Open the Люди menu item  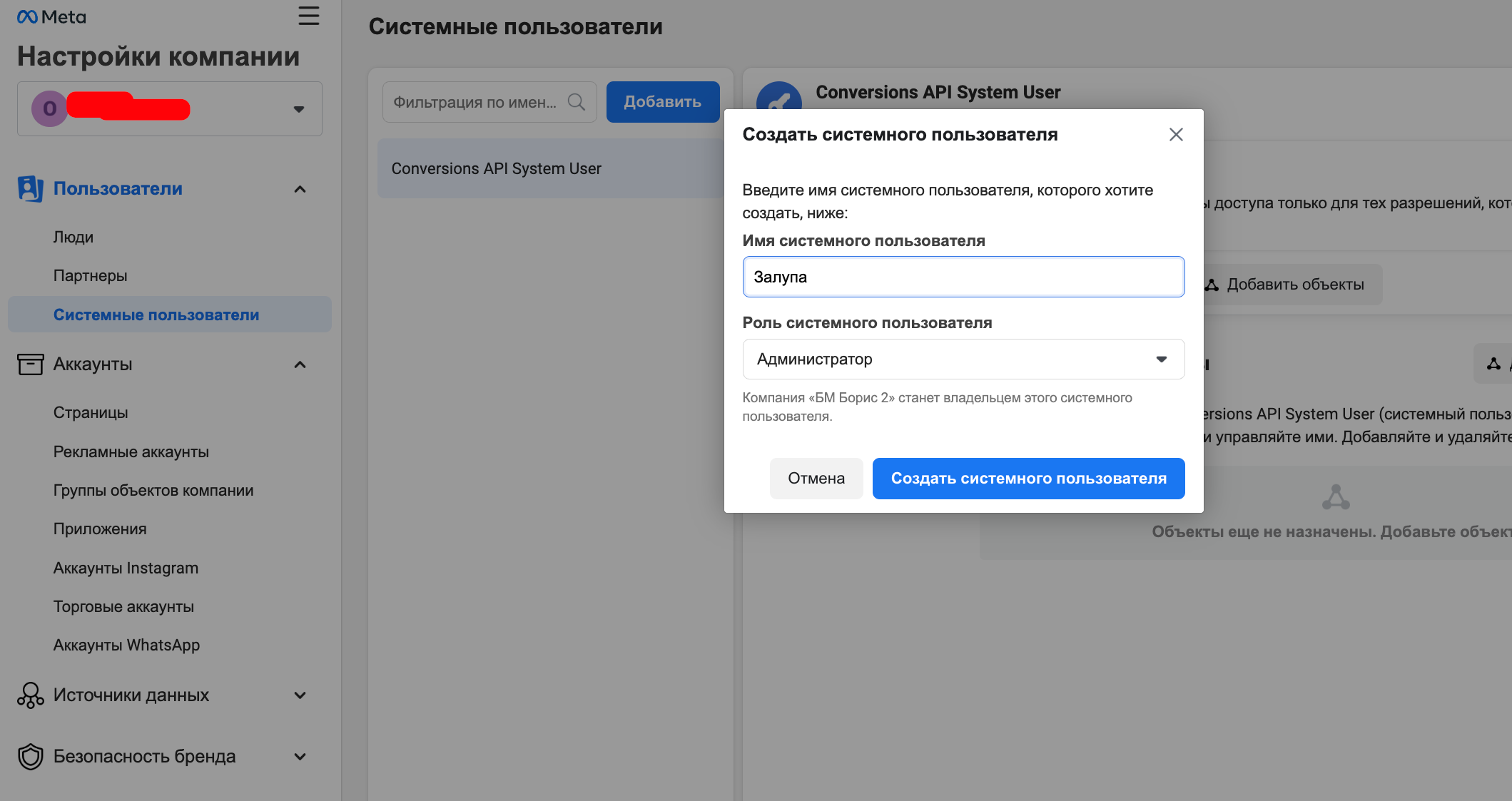73,237
